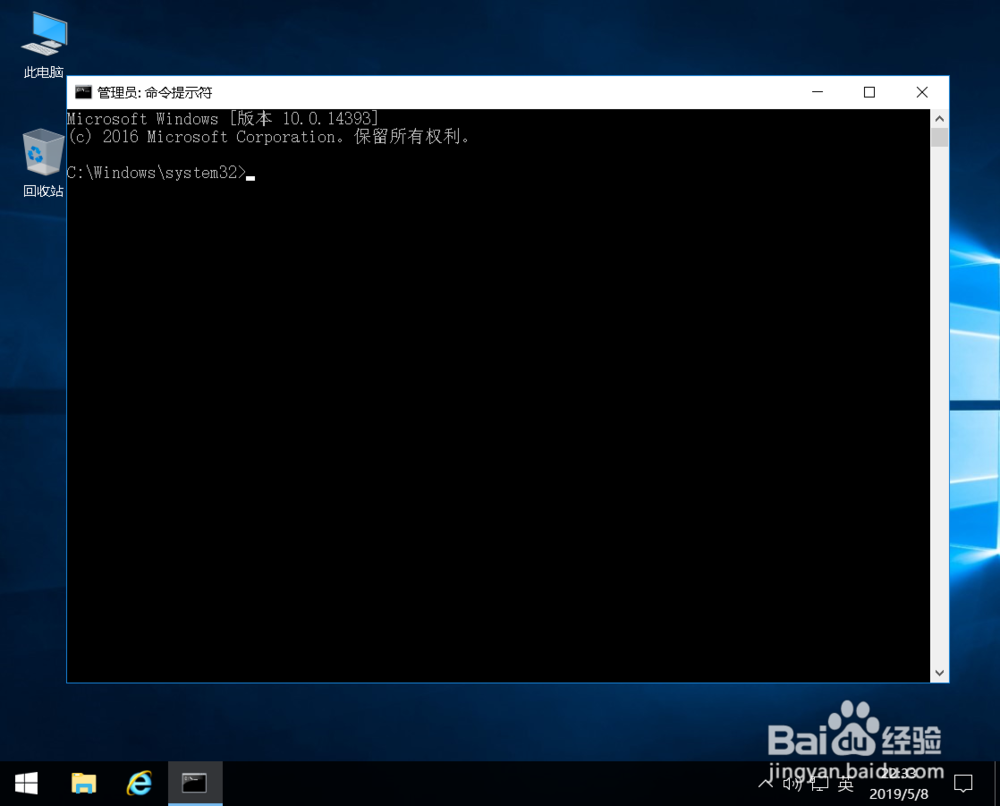Open the volume control in system tray

click(x=792, y=783)
